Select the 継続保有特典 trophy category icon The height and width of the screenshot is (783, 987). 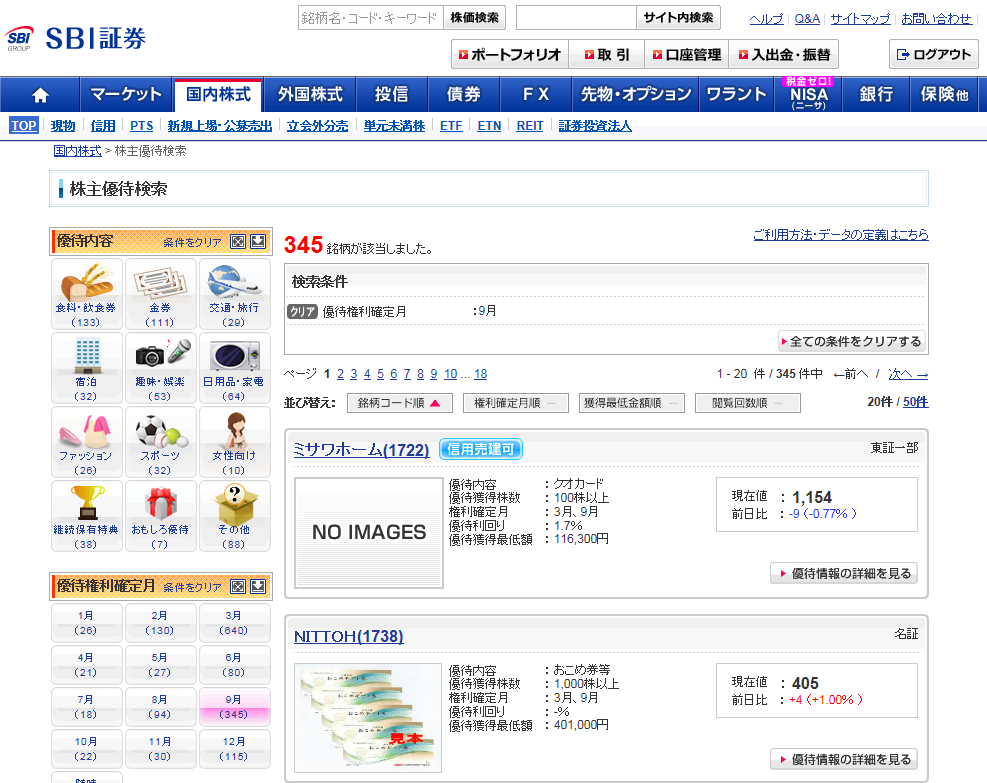(86, 516)
